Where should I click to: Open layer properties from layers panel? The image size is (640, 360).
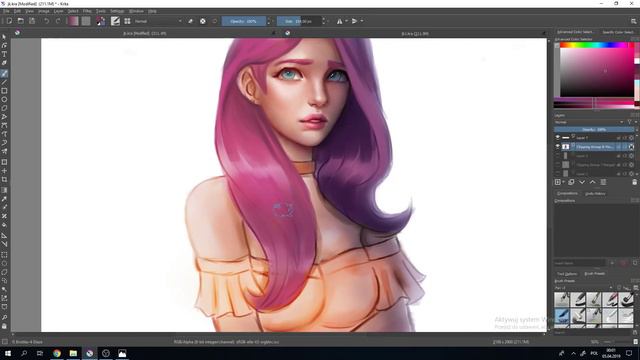point(603,182)
